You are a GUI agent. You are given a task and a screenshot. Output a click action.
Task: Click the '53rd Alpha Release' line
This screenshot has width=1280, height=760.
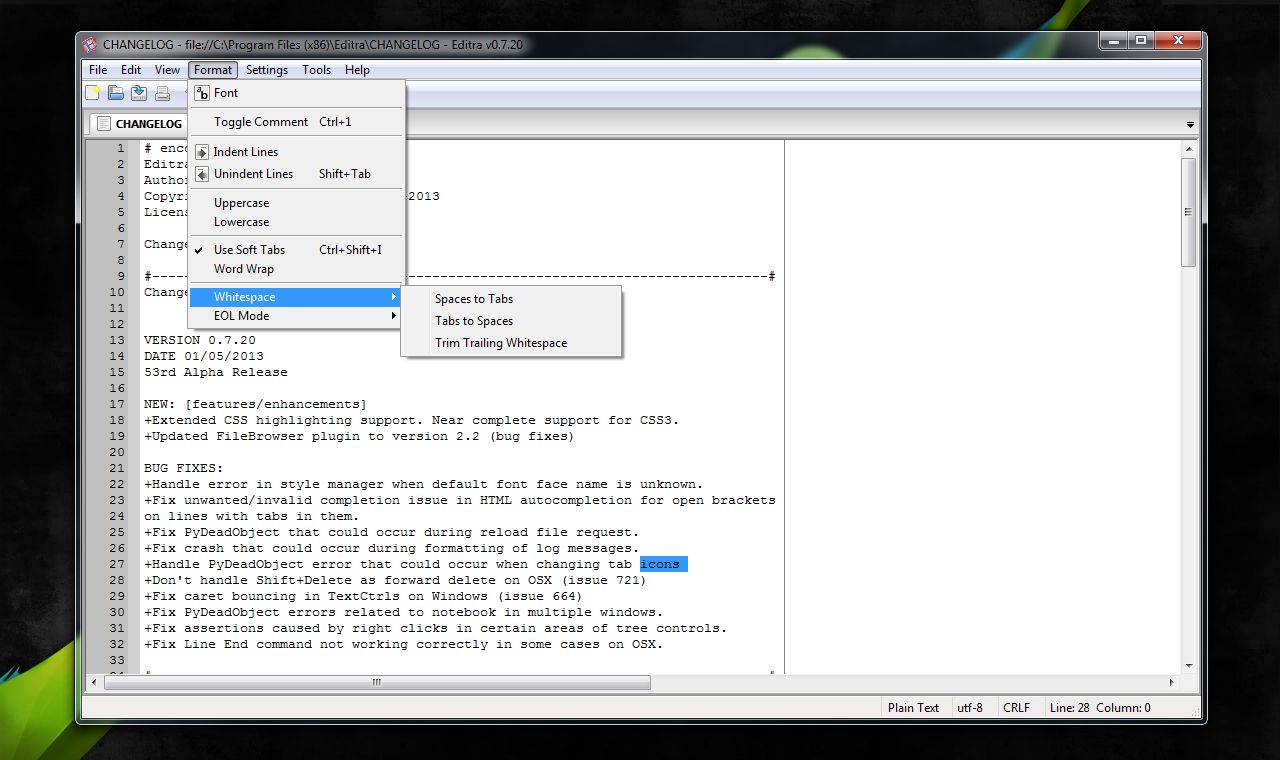tap(216, 372)
